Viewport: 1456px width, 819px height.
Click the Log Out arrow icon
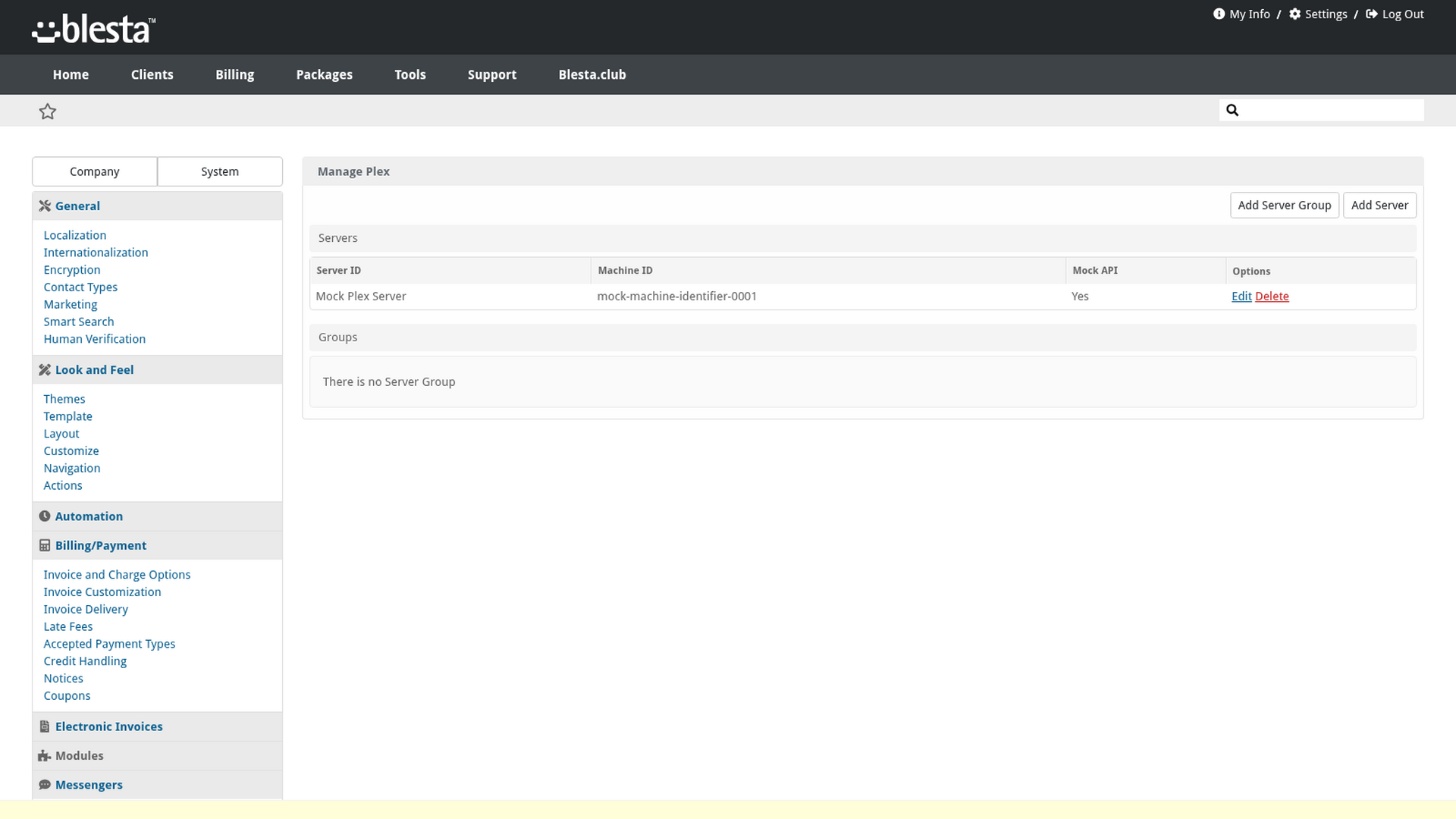click(1372, 14)
